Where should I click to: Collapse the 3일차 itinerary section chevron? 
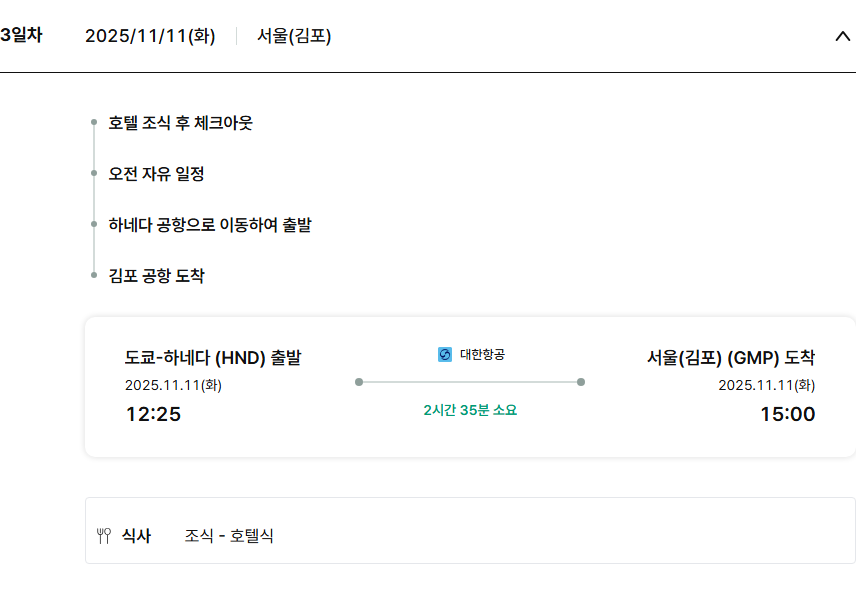tap(841, 36)
